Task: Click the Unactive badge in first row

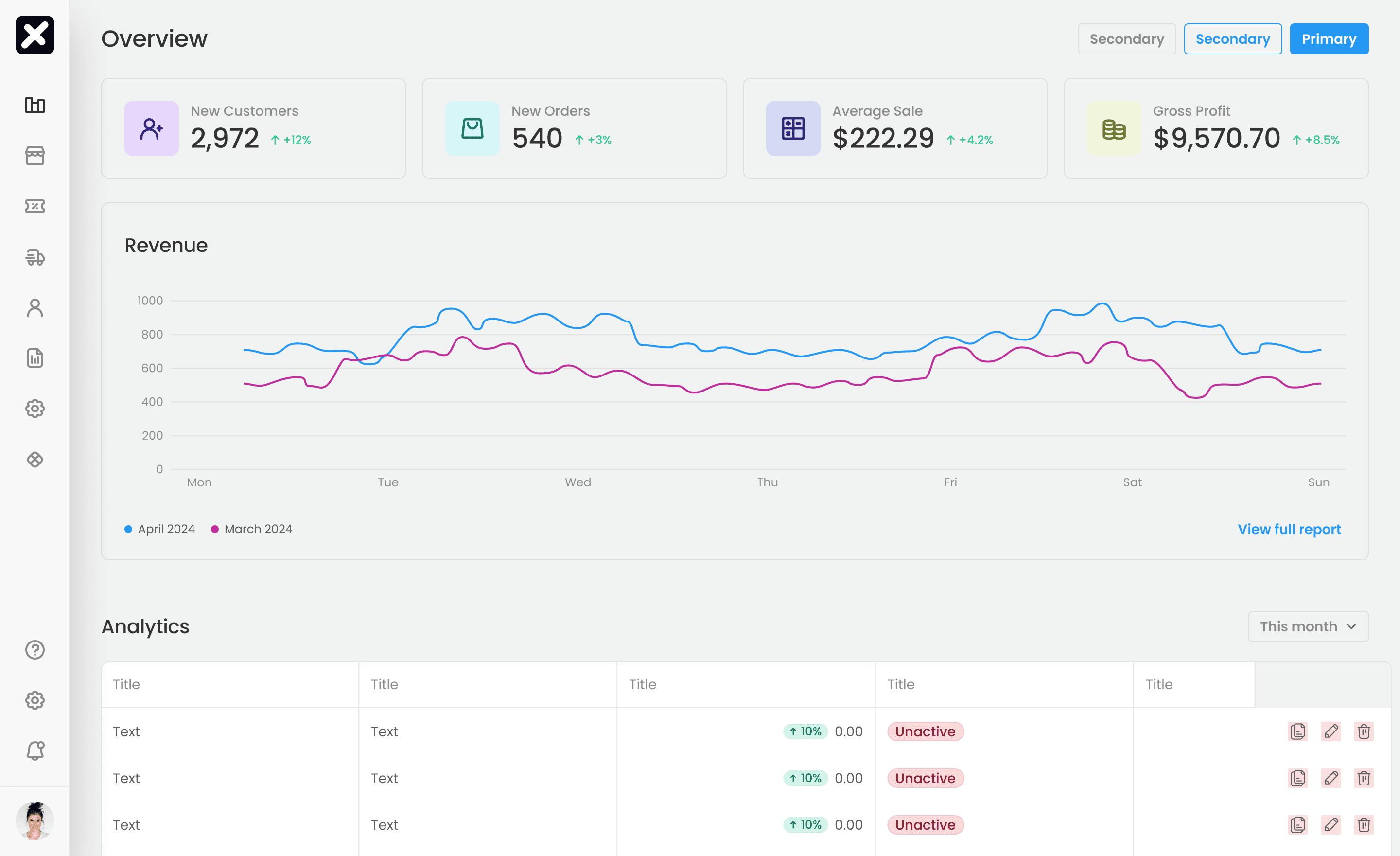Action: coord(926,731)
